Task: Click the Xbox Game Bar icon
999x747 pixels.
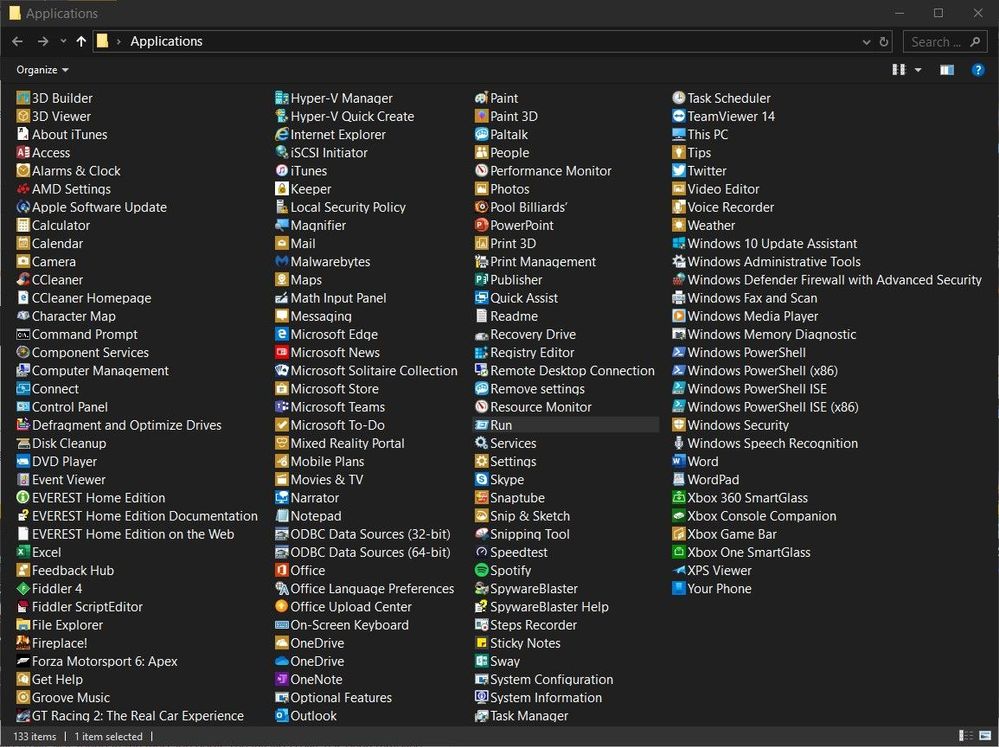Action: (x=679, y=534)
